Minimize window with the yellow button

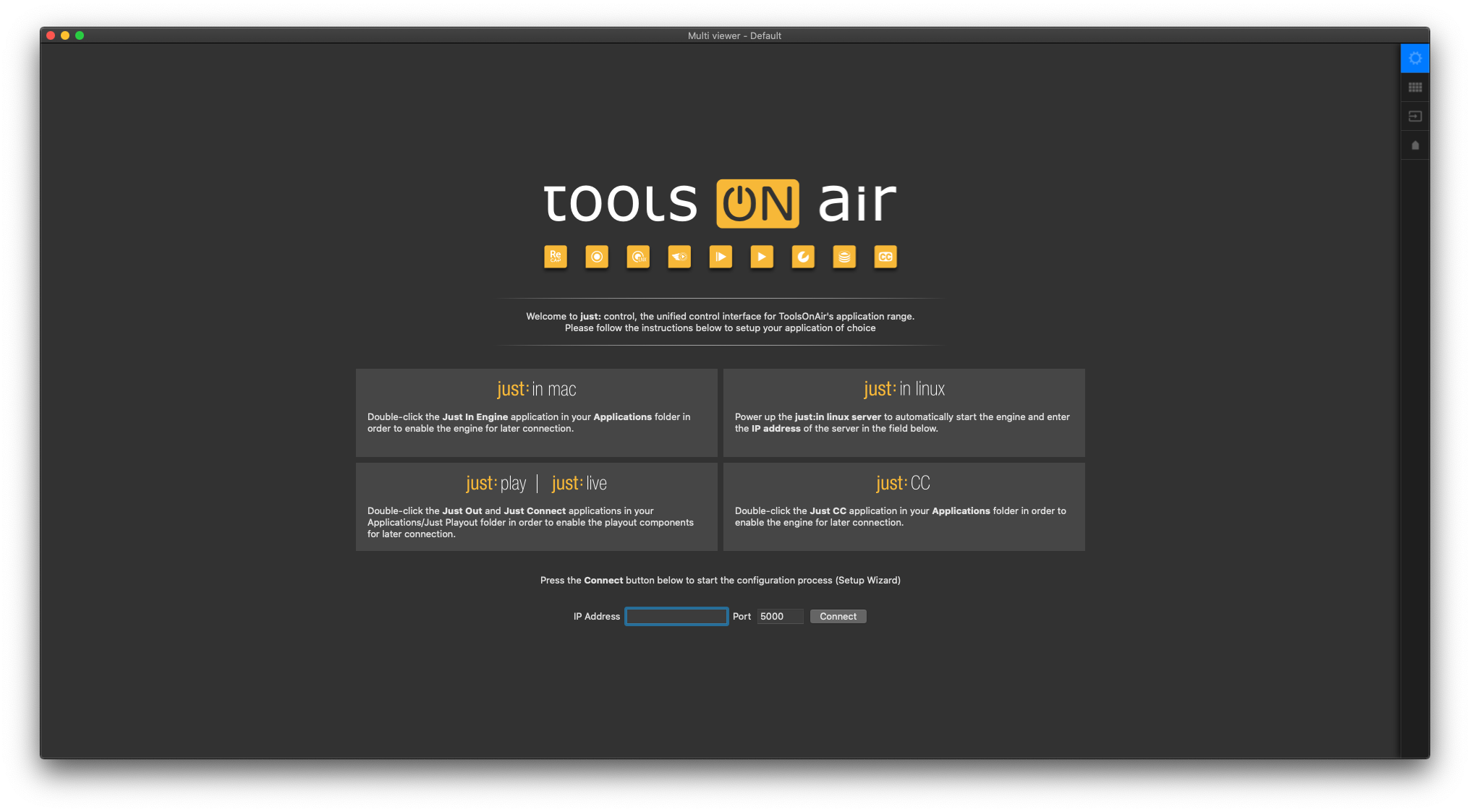pyautogui.click(x=65, y=35)
